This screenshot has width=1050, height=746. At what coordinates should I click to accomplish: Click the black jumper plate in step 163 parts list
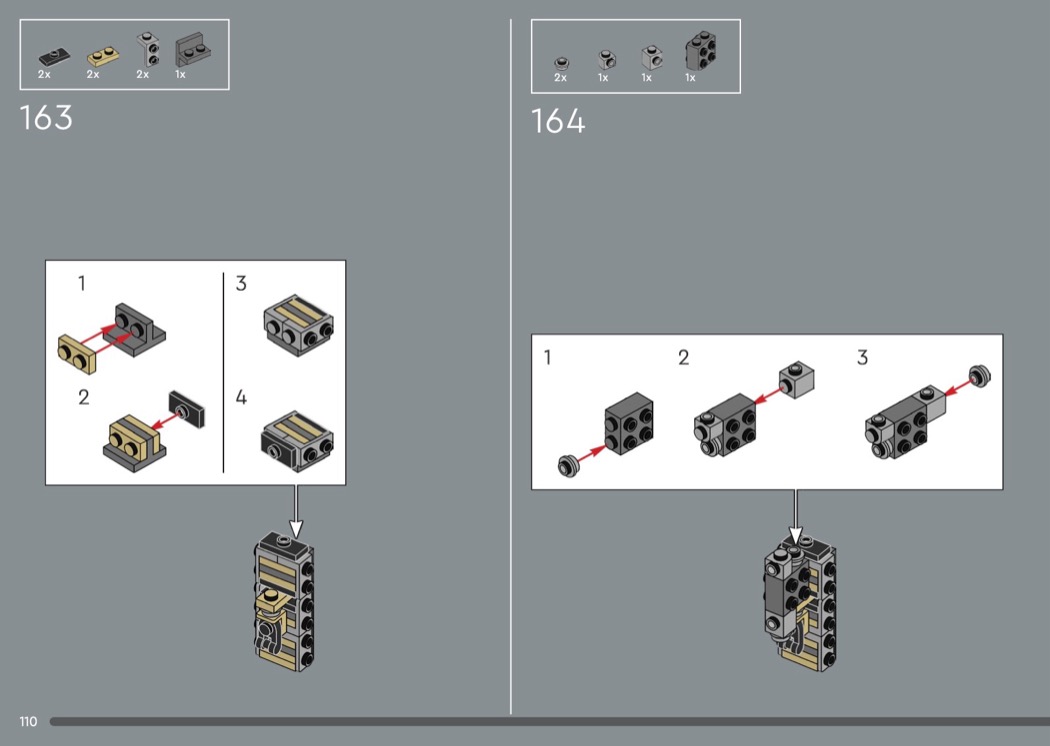pos(54,57)
